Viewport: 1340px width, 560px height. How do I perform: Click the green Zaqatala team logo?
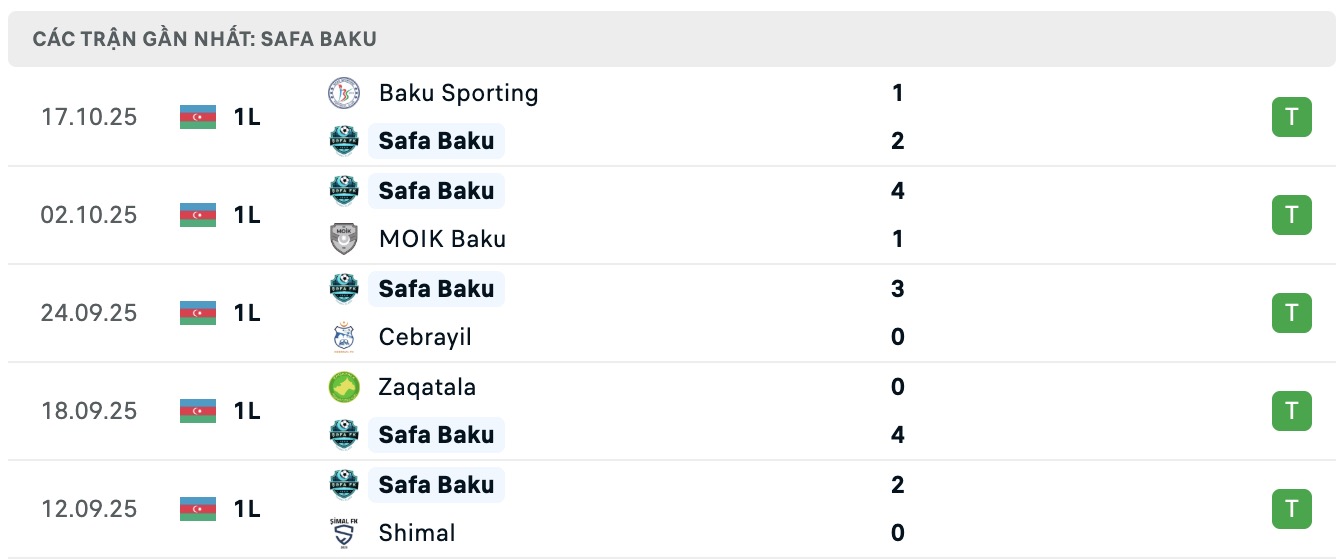tap(344, 387)
